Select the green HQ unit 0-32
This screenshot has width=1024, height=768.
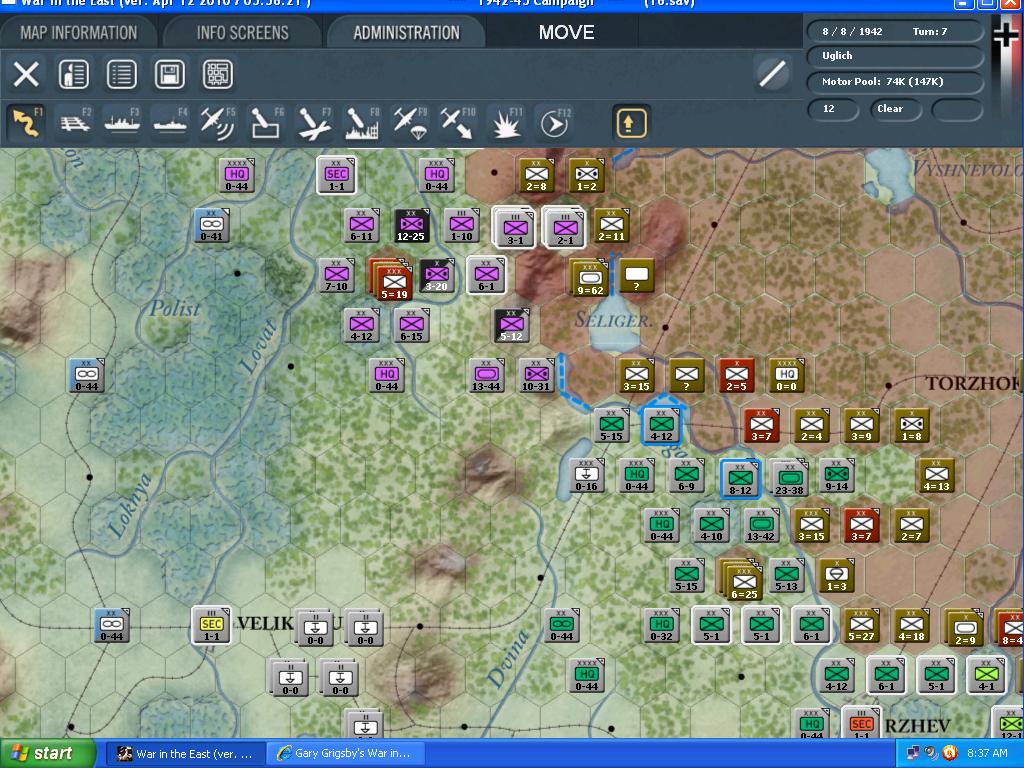click(x=661, y=626)
